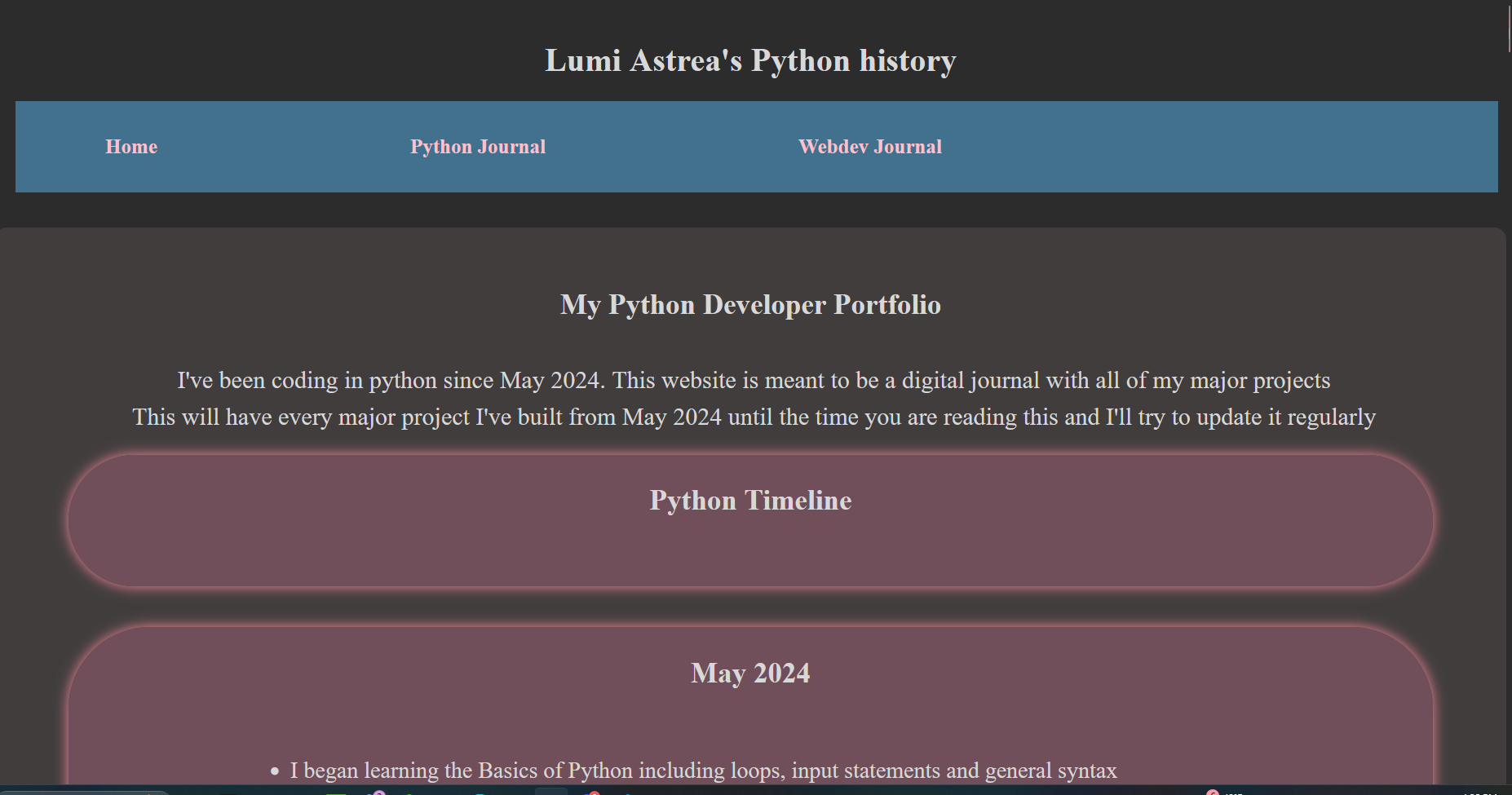Click the bullet dot before "I began"
This screenshot has height=795, width=1512.
275,771
